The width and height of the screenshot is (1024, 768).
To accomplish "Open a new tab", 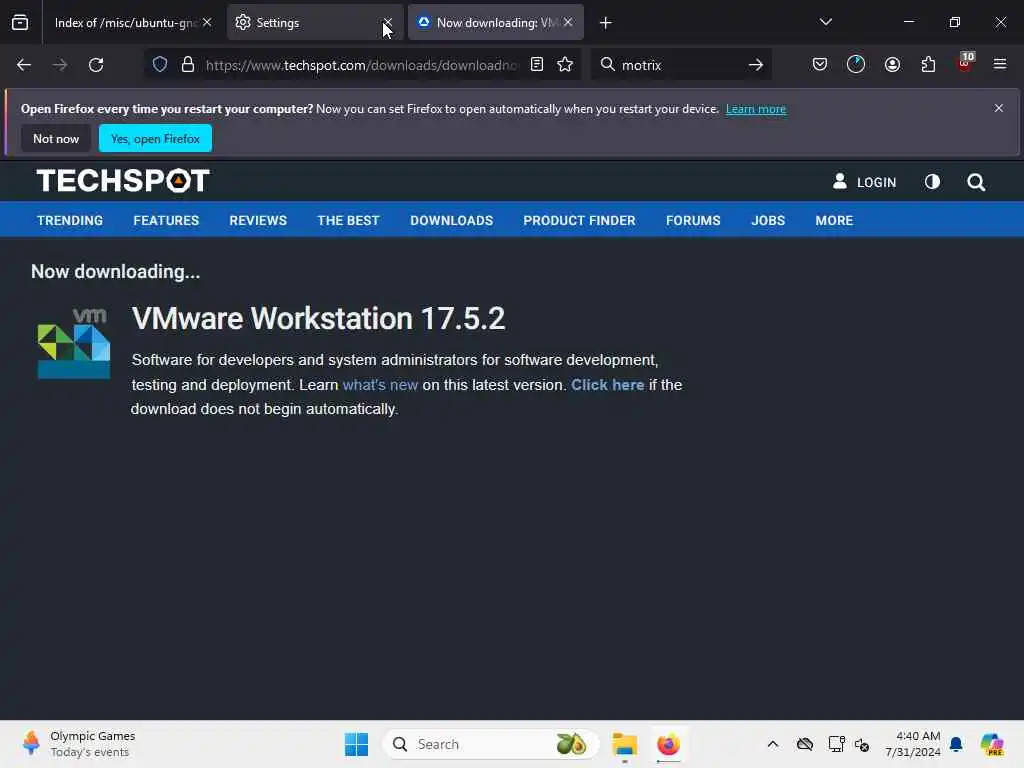I will pos(605,23).
